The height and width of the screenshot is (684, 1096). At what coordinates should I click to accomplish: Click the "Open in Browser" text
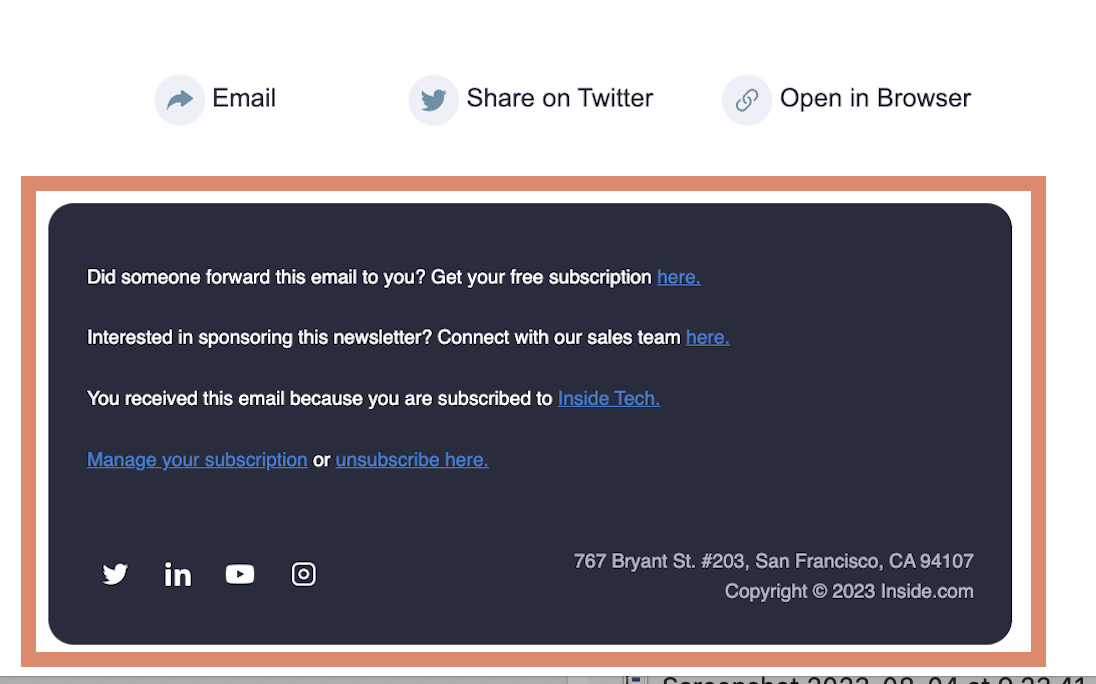pos(875,98)
